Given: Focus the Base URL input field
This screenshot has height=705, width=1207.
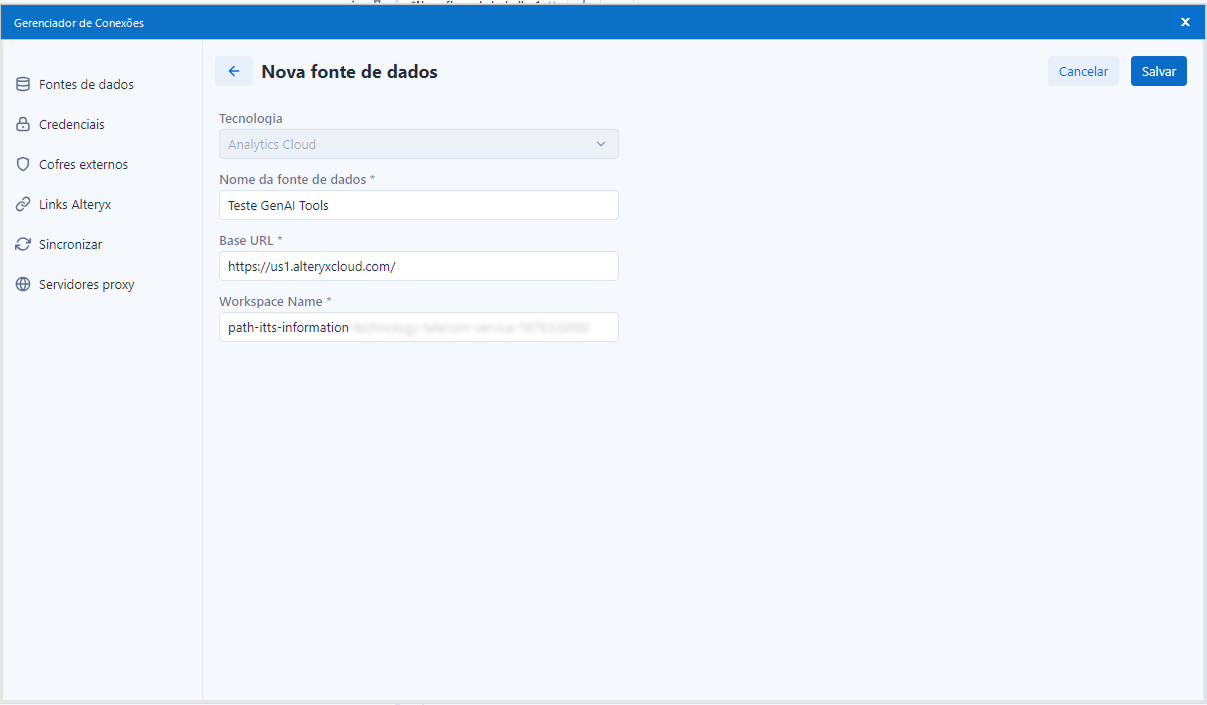Looking at the screenshot, I should click(418, 266).
